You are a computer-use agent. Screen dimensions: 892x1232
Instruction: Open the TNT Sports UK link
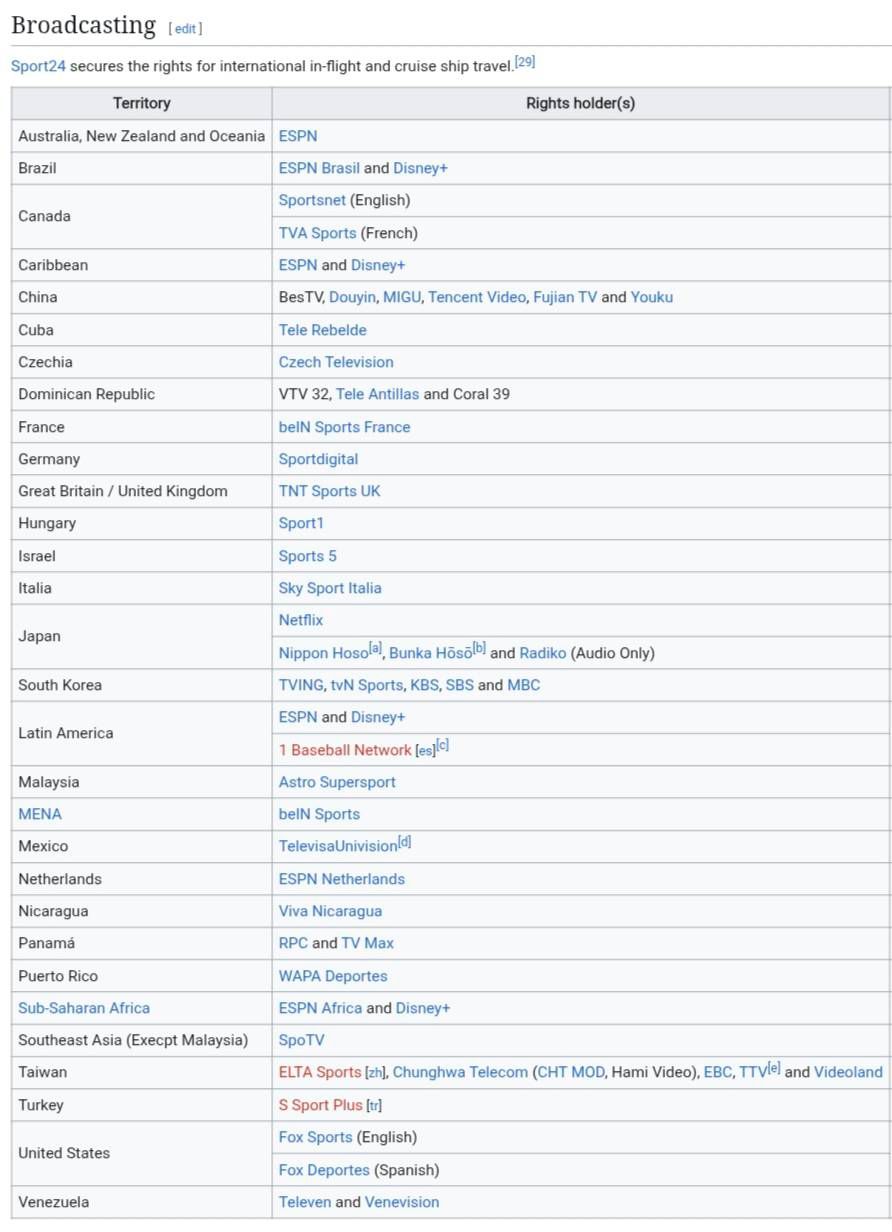(x=329, y=491)
